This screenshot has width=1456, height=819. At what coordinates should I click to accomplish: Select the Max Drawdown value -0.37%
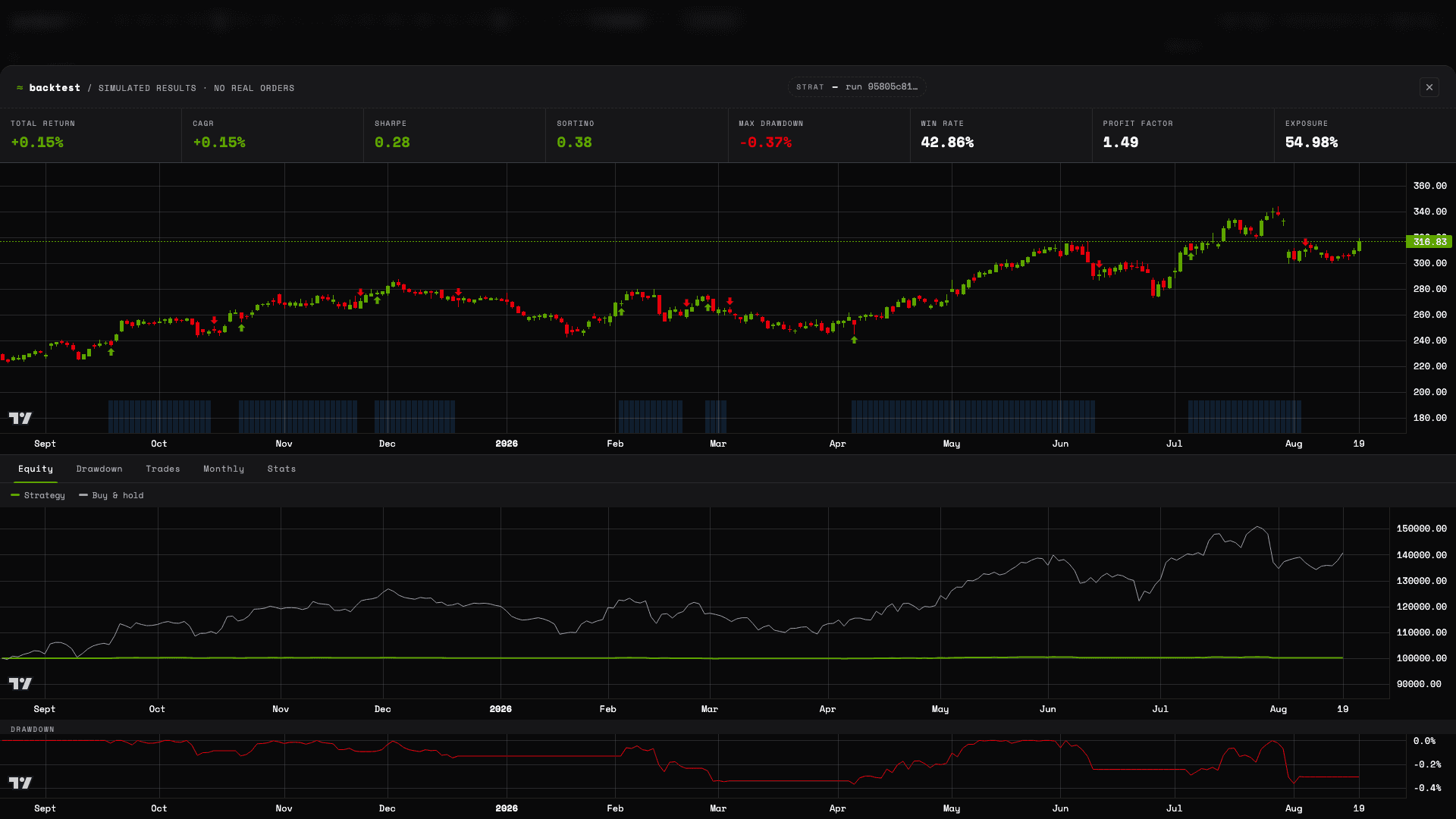click(765, 143)
